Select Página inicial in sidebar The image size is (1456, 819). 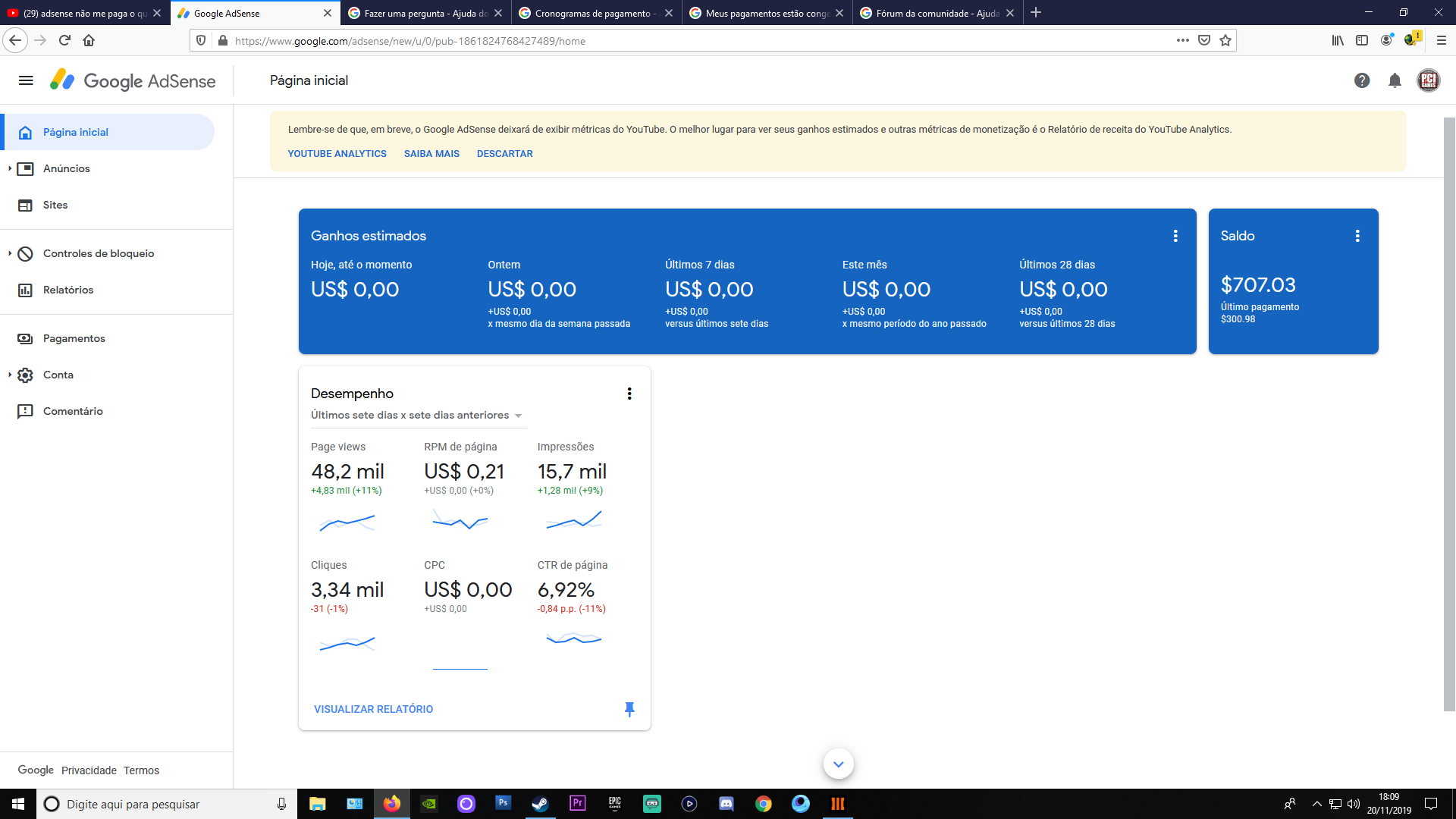click(x=108, y=132)
